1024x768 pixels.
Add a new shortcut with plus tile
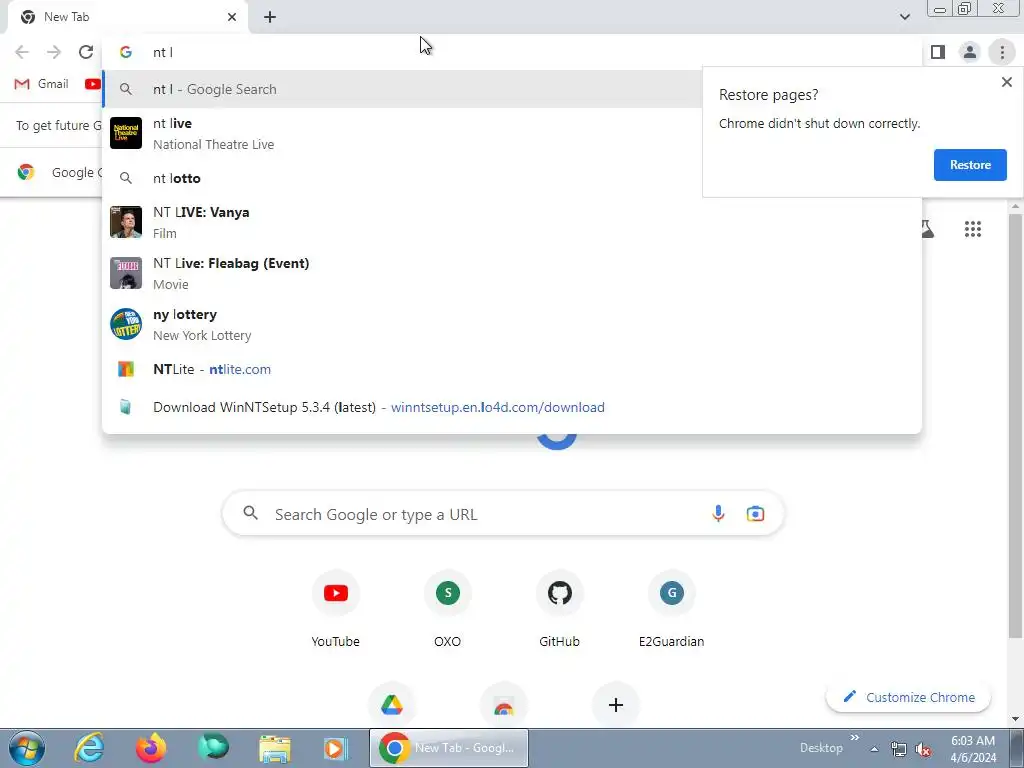pos(615,705)
